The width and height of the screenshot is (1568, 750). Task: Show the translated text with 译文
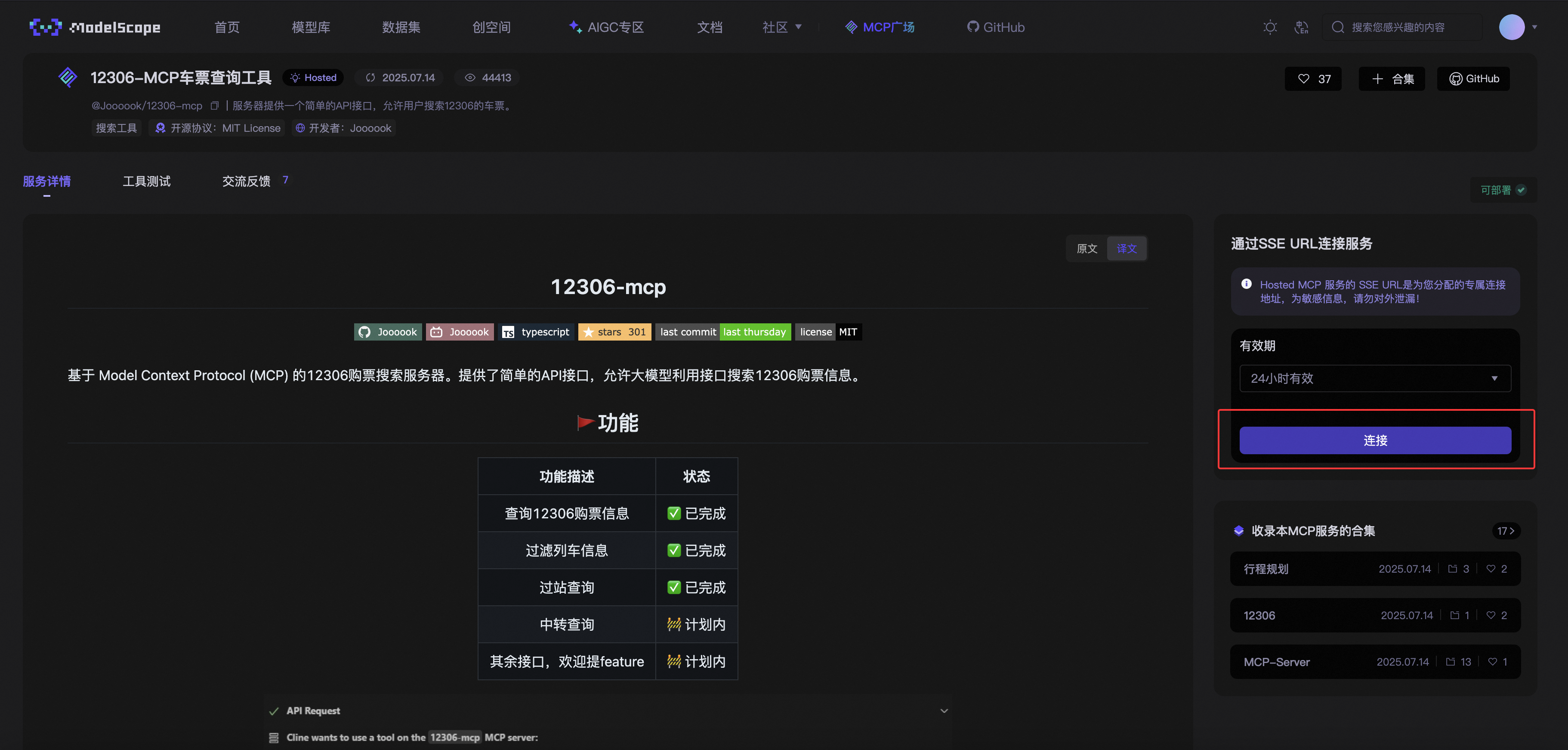tap(1127, 248)
